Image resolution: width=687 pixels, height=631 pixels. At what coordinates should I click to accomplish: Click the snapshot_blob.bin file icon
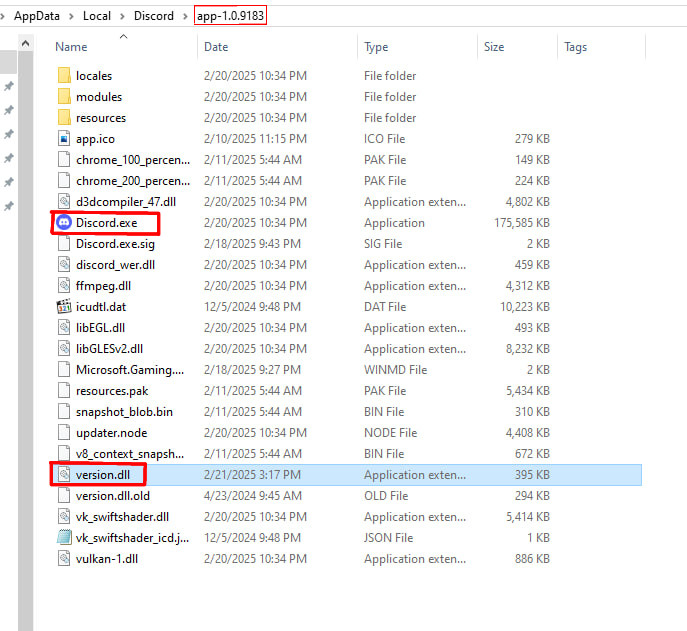(x=64, y=411)
